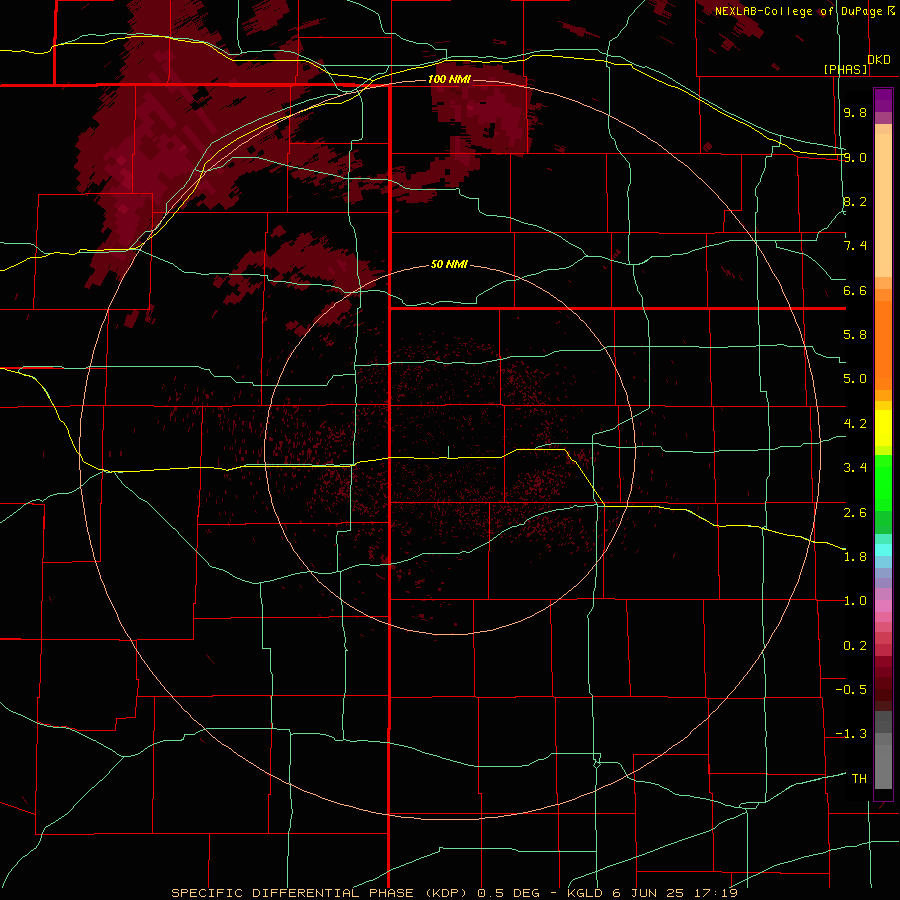Image resolution: width=900 pixels, height=900 pixels.
Task: Click the 2.6 scale label
Action: (855, 513)
